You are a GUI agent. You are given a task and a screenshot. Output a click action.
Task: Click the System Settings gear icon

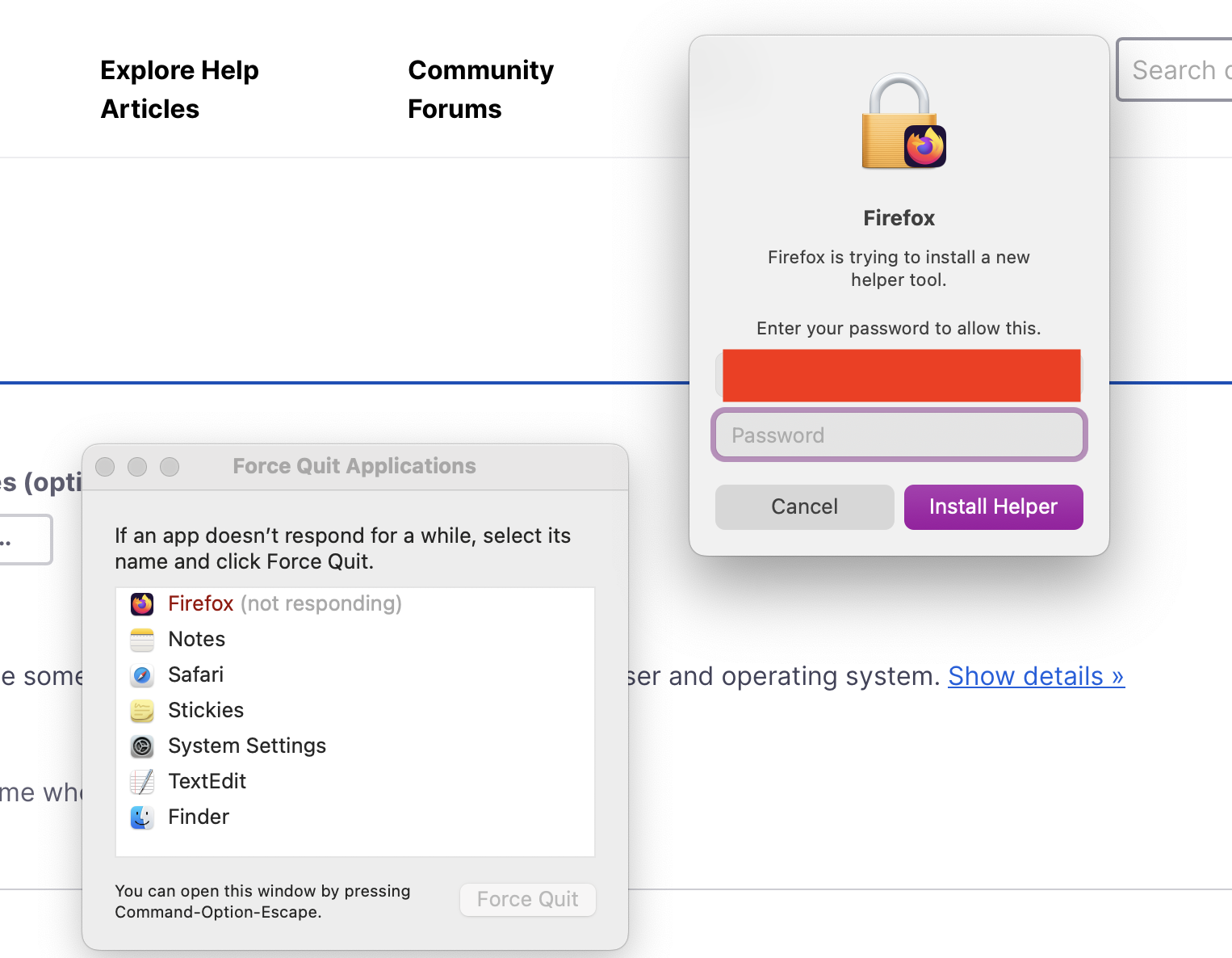point(142,746)
